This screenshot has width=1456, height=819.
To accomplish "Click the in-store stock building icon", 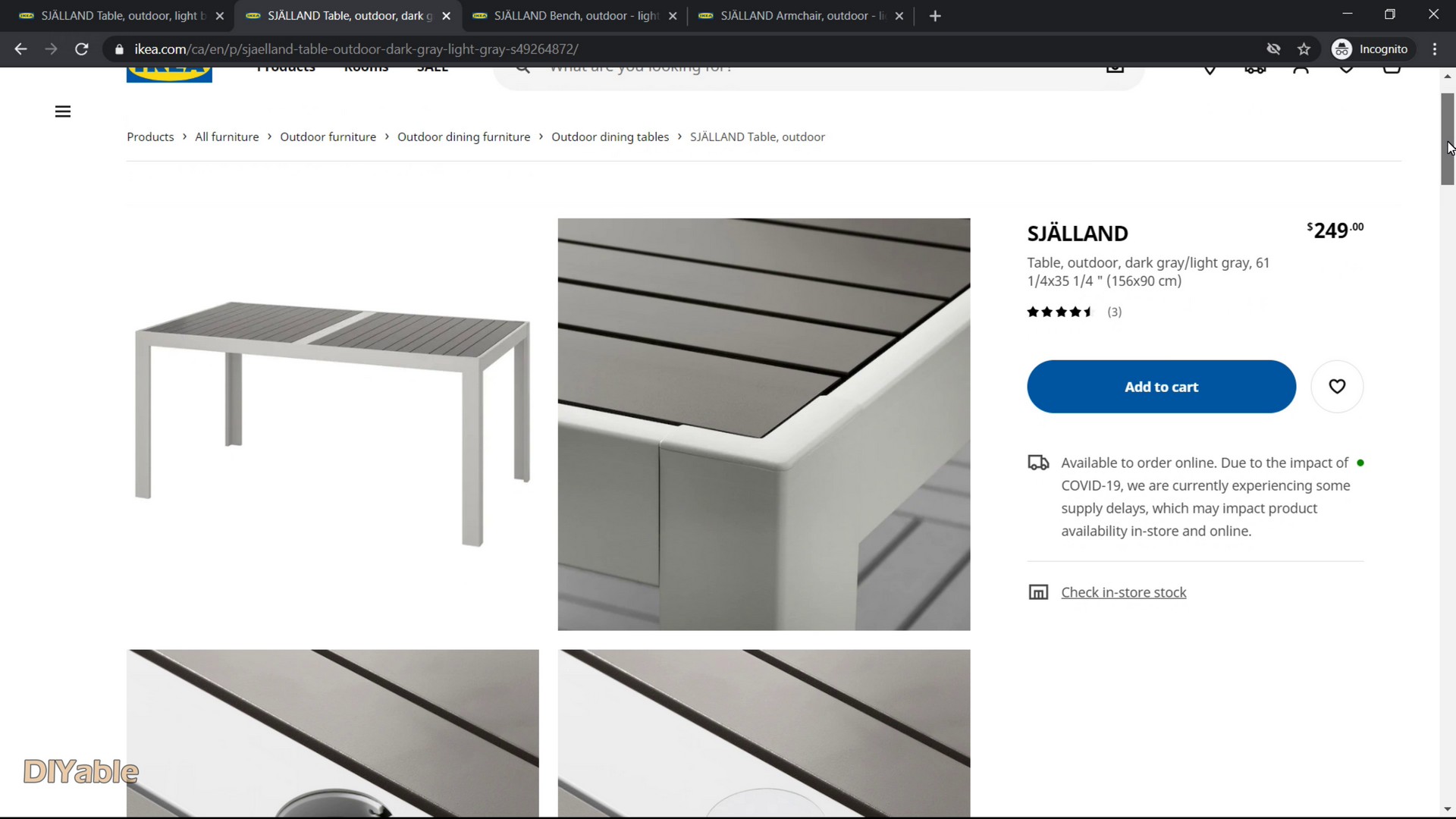I will click(x=1038, y=592).
